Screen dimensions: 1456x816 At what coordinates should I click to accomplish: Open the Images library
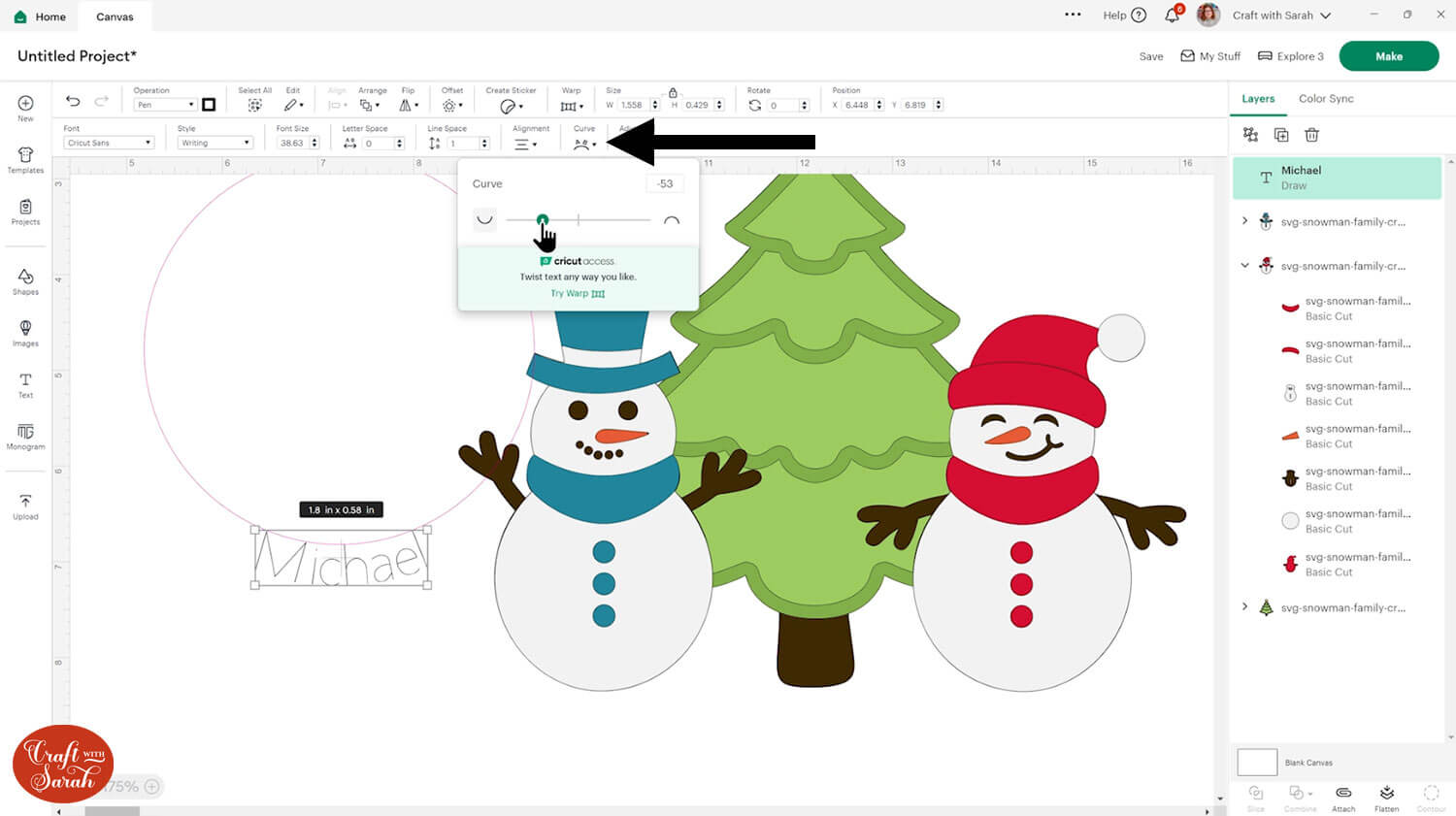click(25, 333)
